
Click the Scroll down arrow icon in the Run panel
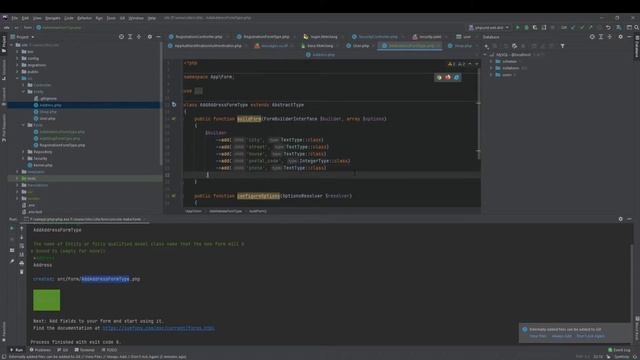pyautogui.click(x=22, y=237)
